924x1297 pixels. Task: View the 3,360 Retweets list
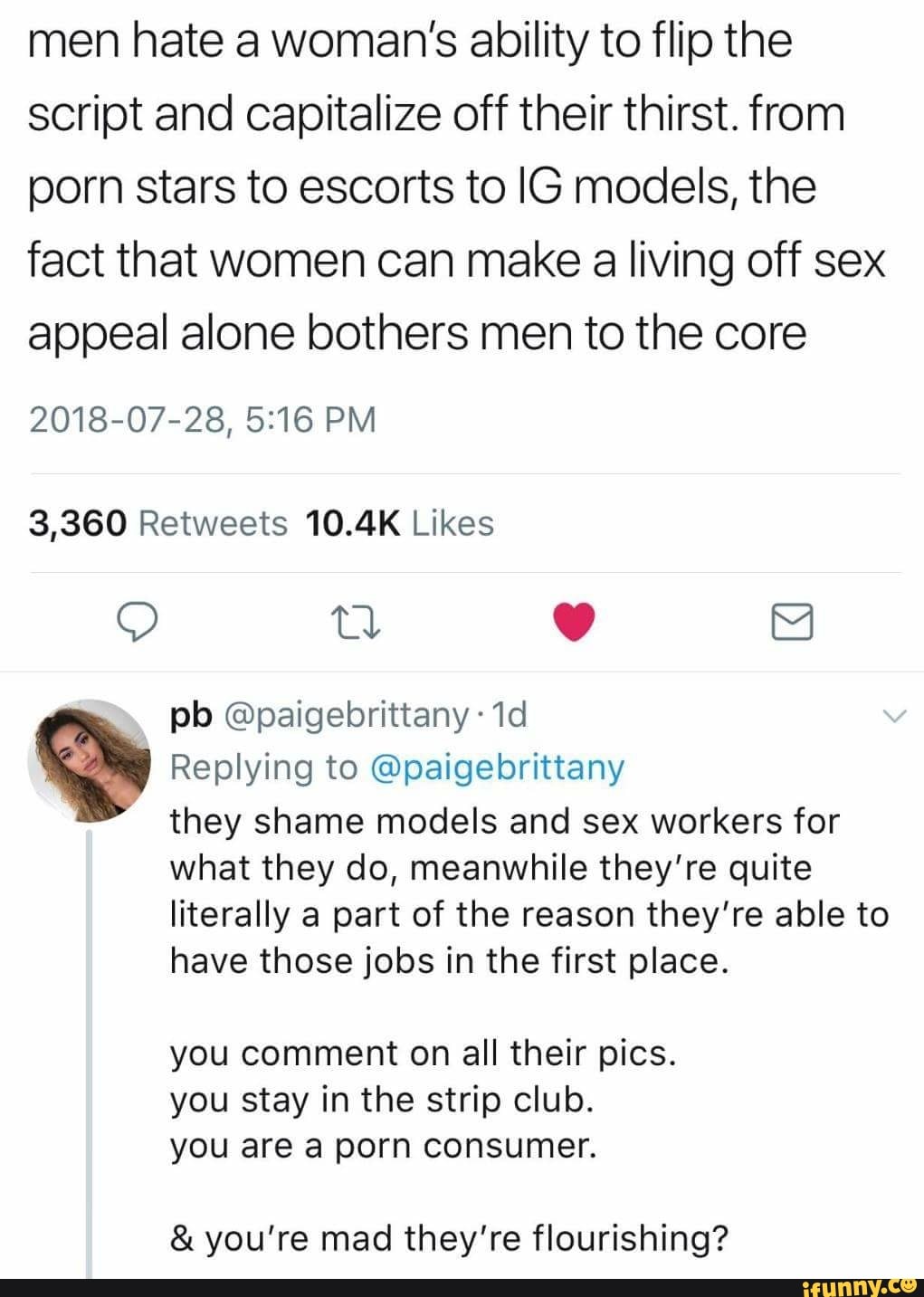coord(158,523)
